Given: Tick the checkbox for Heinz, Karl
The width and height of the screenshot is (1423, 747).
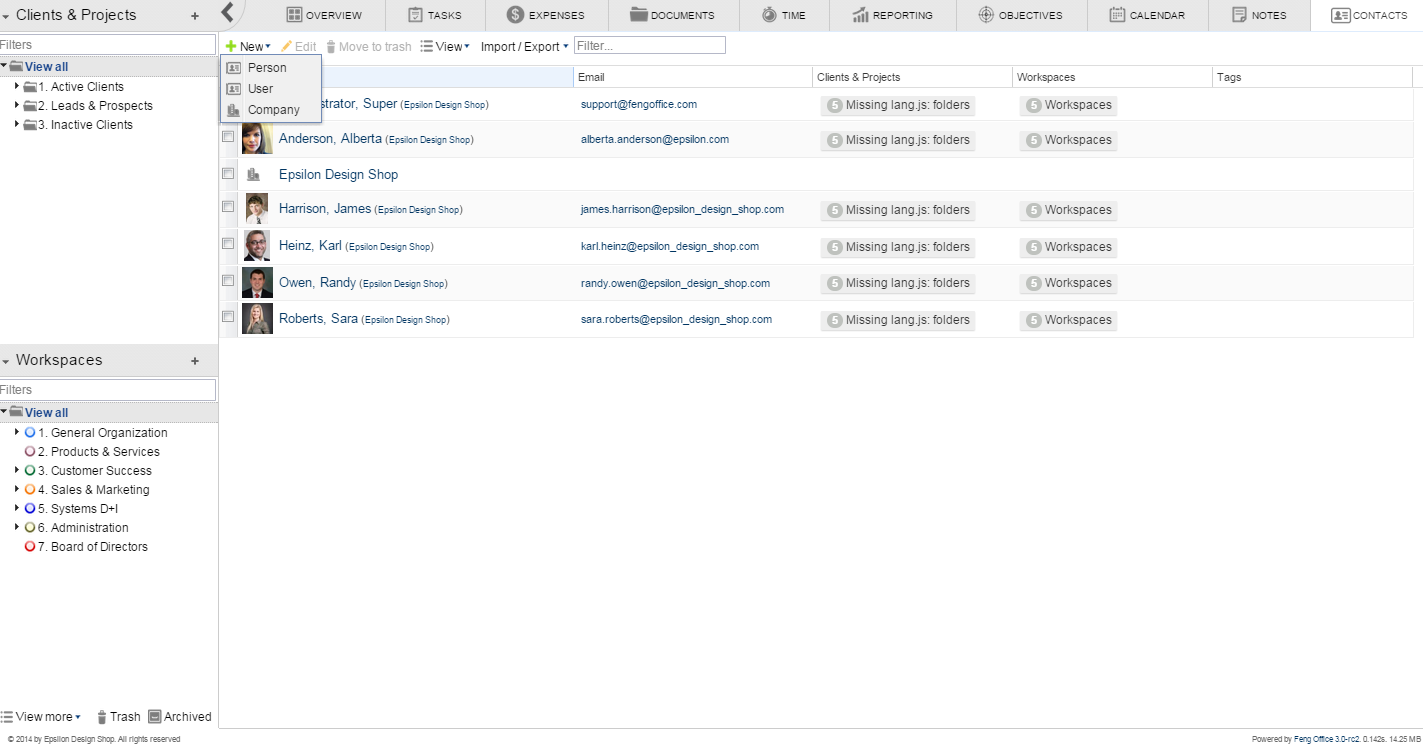Looking at the screenshot, I should coord(228,244).
